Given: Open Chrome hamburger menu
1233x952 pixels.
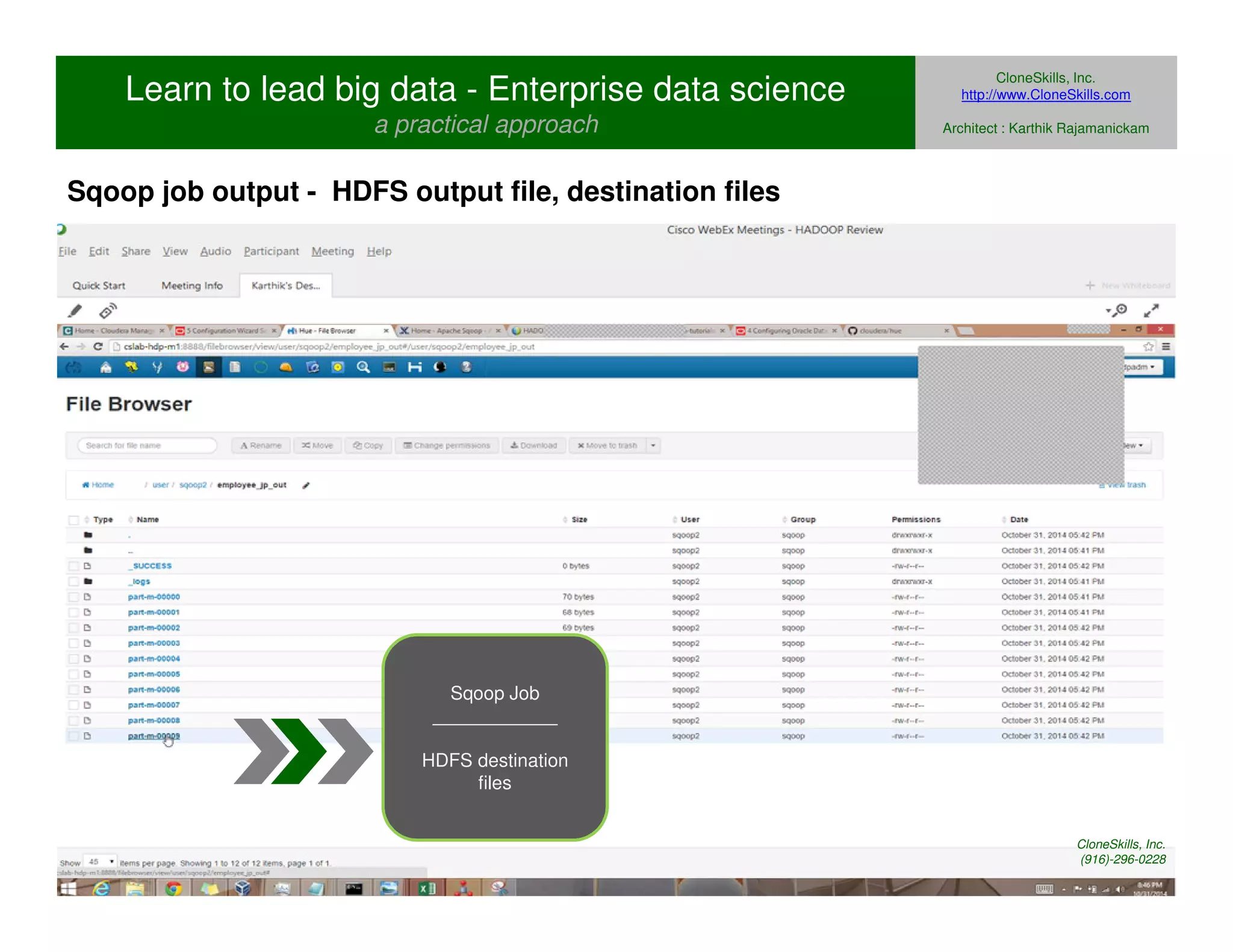Looking at the screenshot, I should coord(1166,347).
